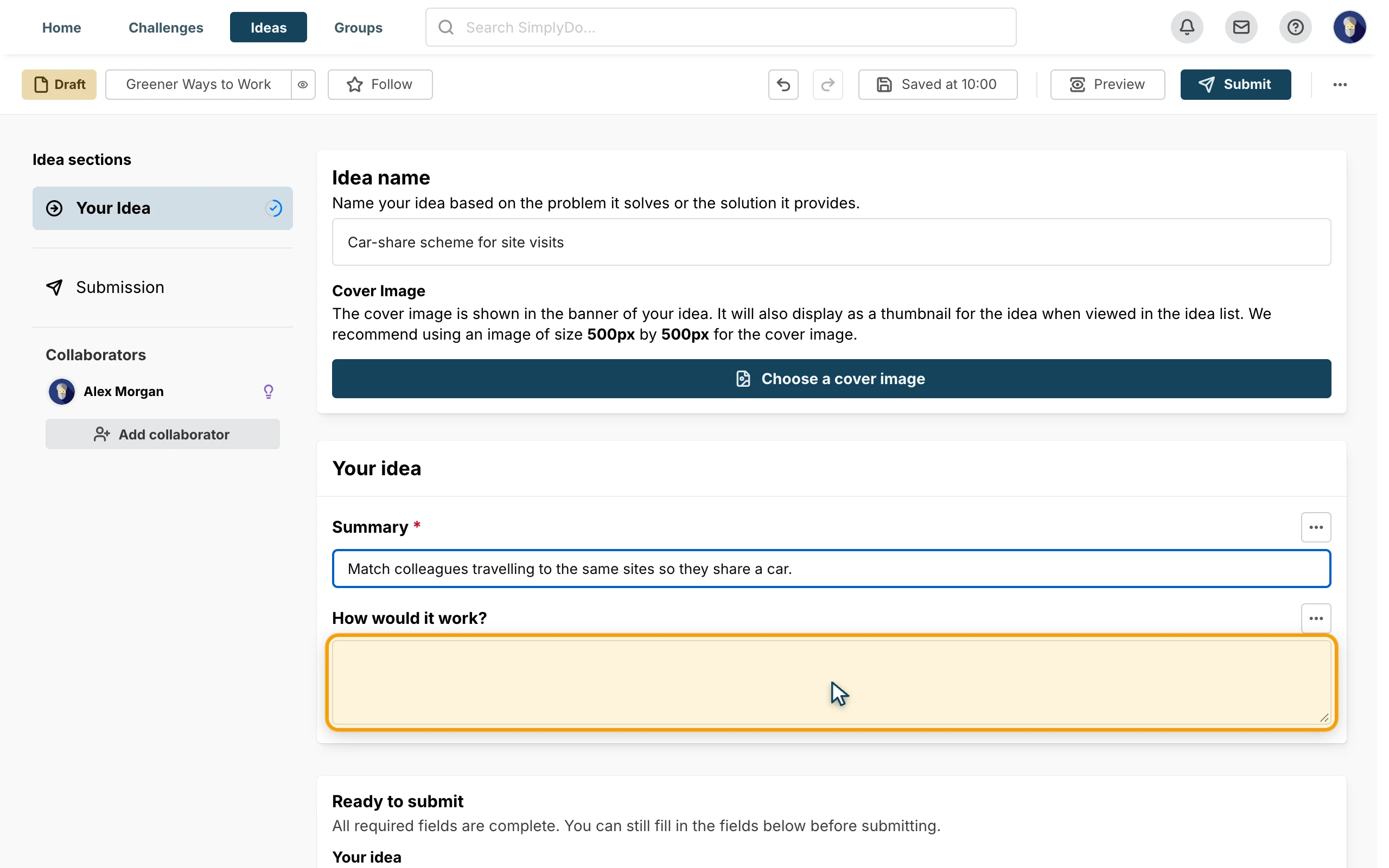Viewport: 1389px width, 868px height.
Task: Toggle challenge visibility eye icon
Action: [x=302, y=85]
